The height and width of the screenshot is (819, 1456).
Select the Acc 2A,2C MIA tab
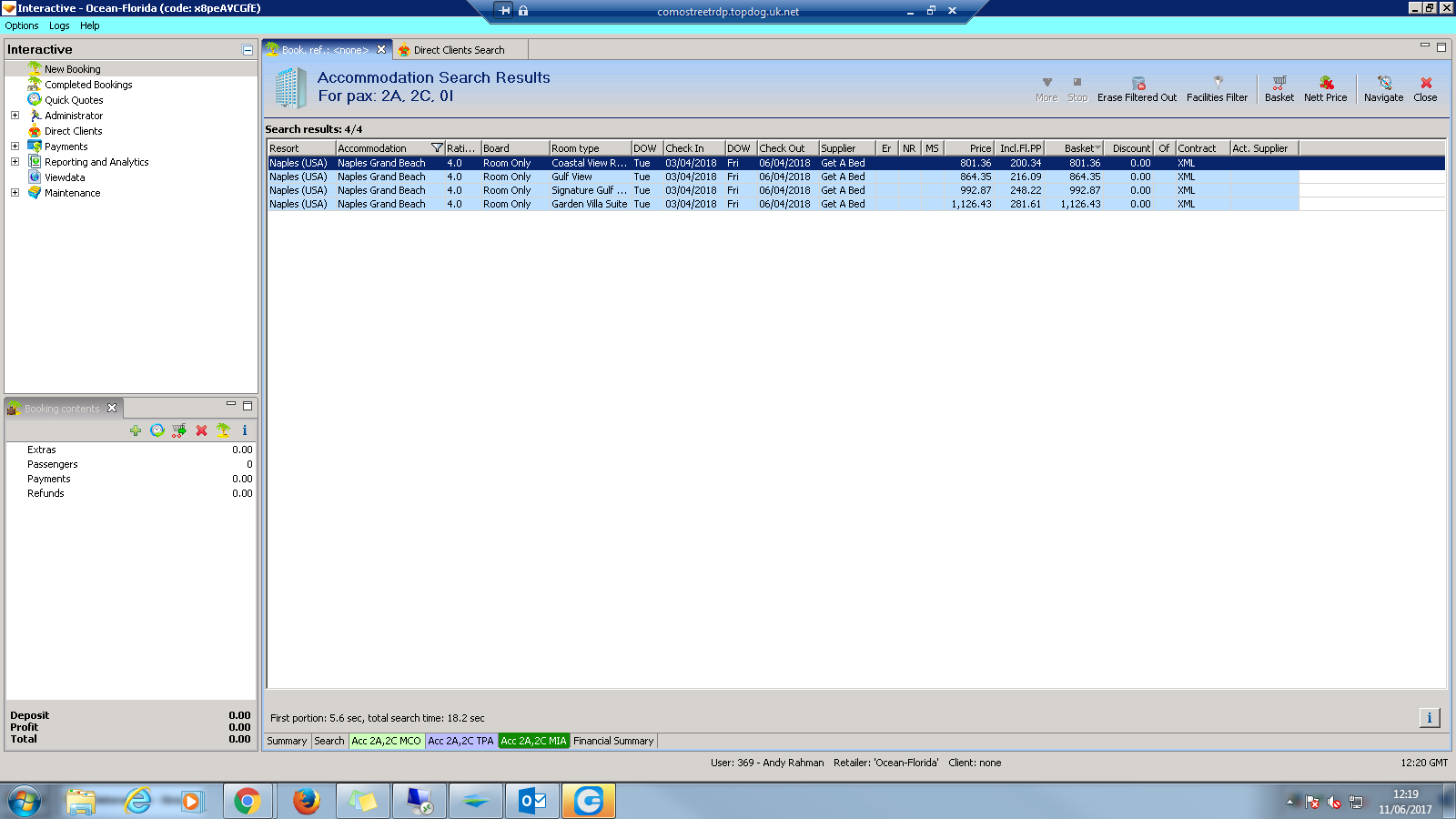pyautogui.click(x=533, y=741)
